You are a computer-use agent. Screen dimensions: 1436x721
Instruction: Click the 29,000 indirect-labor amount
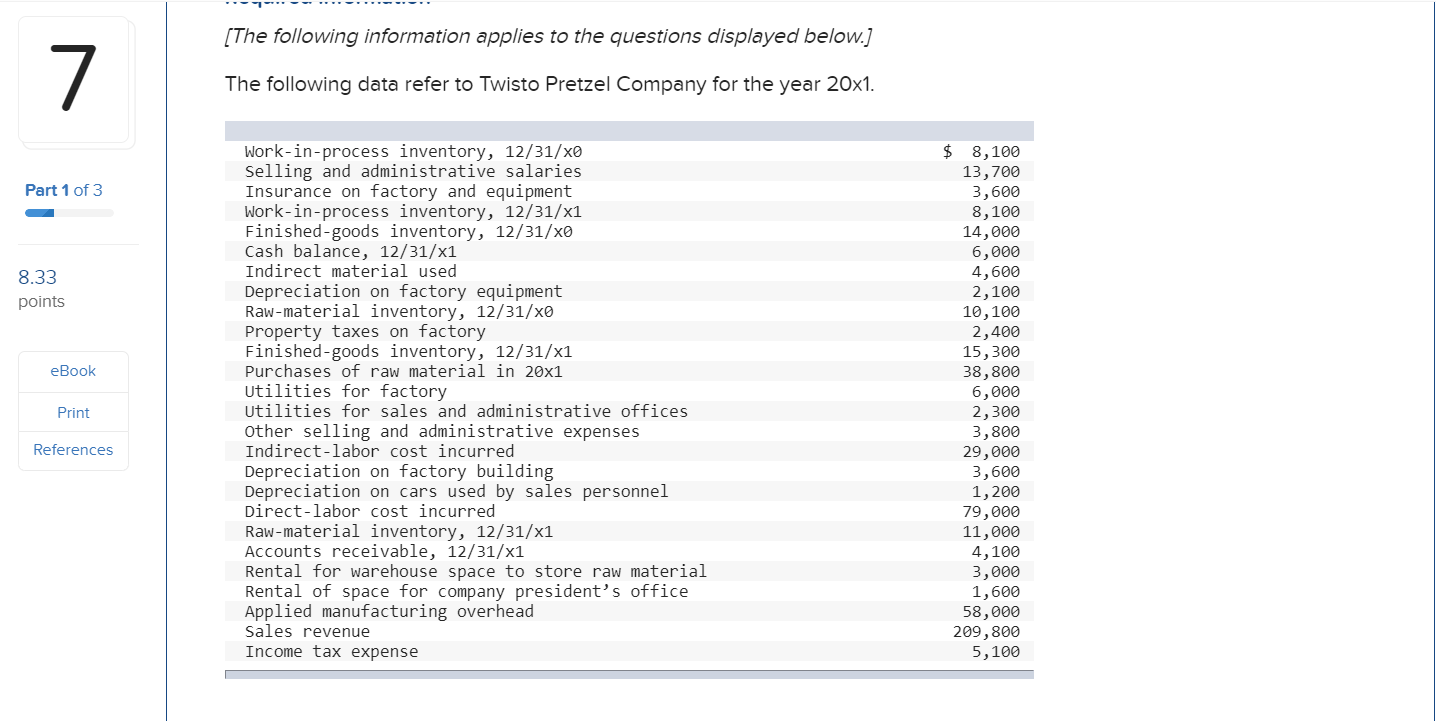[991, 451]
